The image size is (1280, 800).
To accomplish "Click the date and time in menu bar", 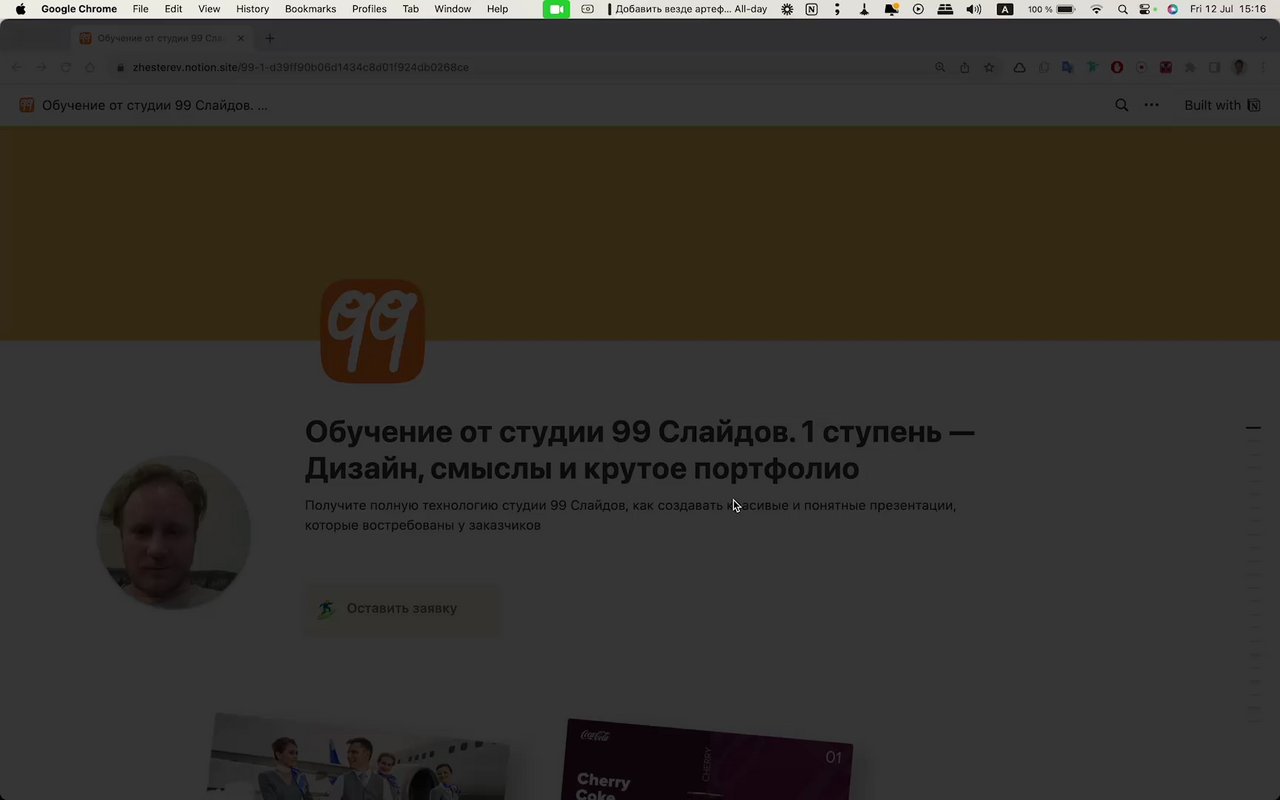I will click(1228, 9).
